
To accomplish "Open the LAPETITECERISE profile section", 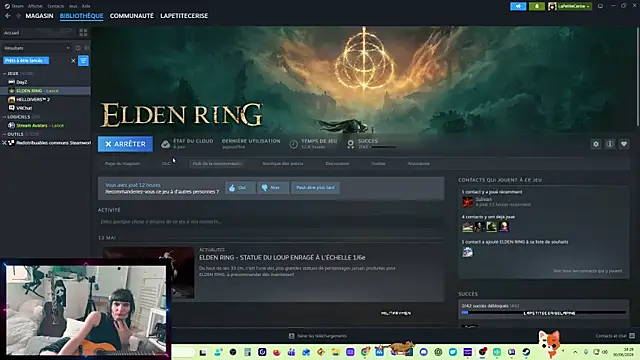I will (184, 16).
